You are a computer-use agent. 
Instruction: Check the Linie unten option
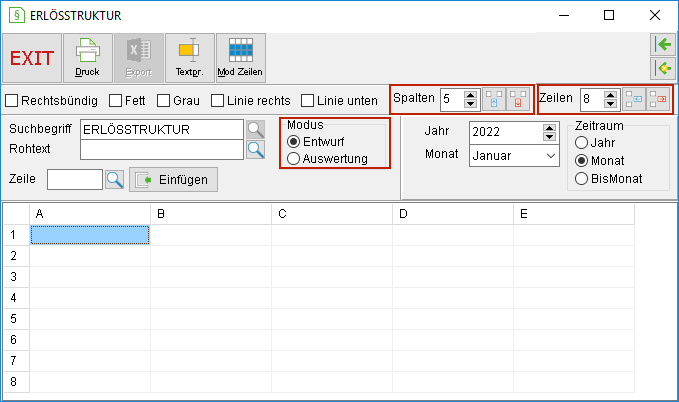pos(307,100)
